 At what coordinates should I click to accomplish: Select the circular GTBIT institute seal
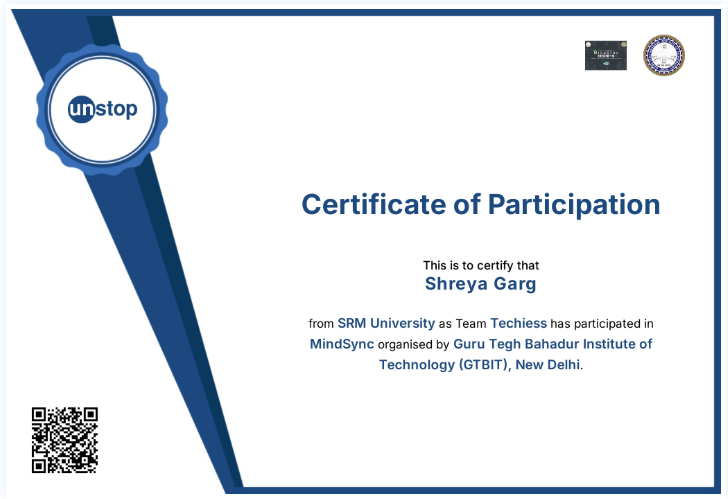[663, 55]
